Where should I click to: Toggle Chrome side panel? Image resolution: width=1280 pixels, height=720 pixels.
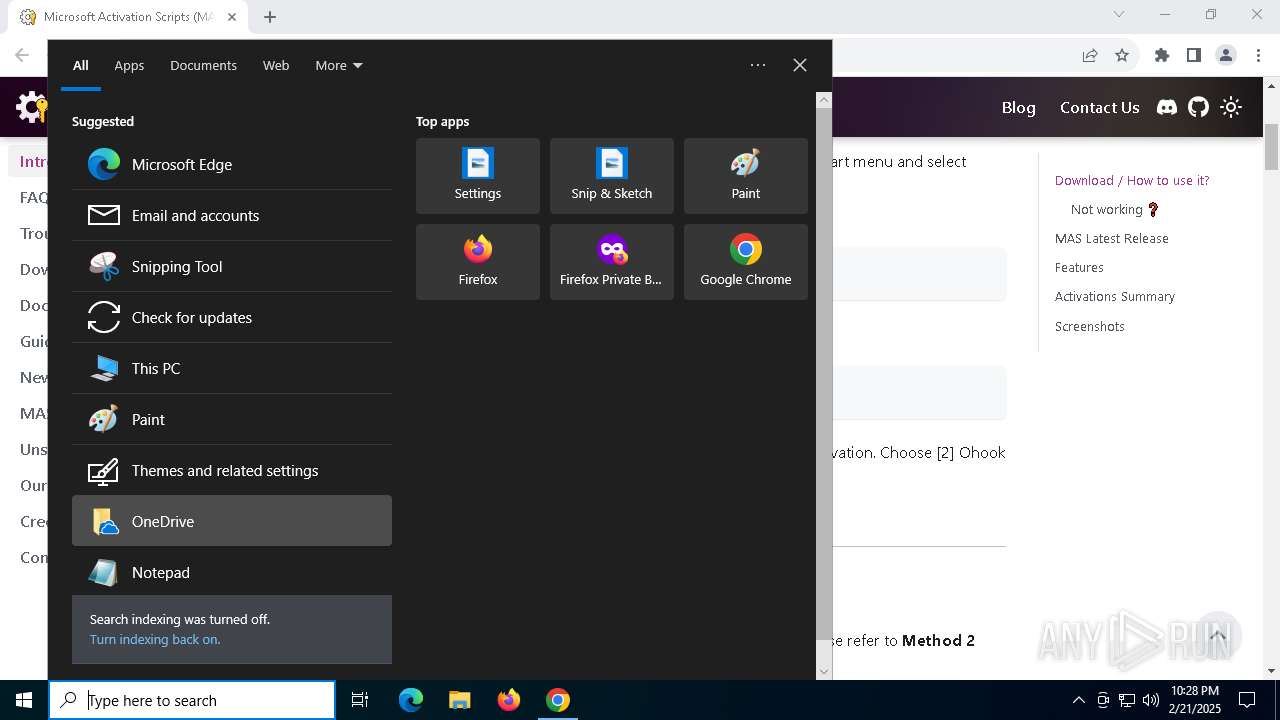click(1194, 55)
